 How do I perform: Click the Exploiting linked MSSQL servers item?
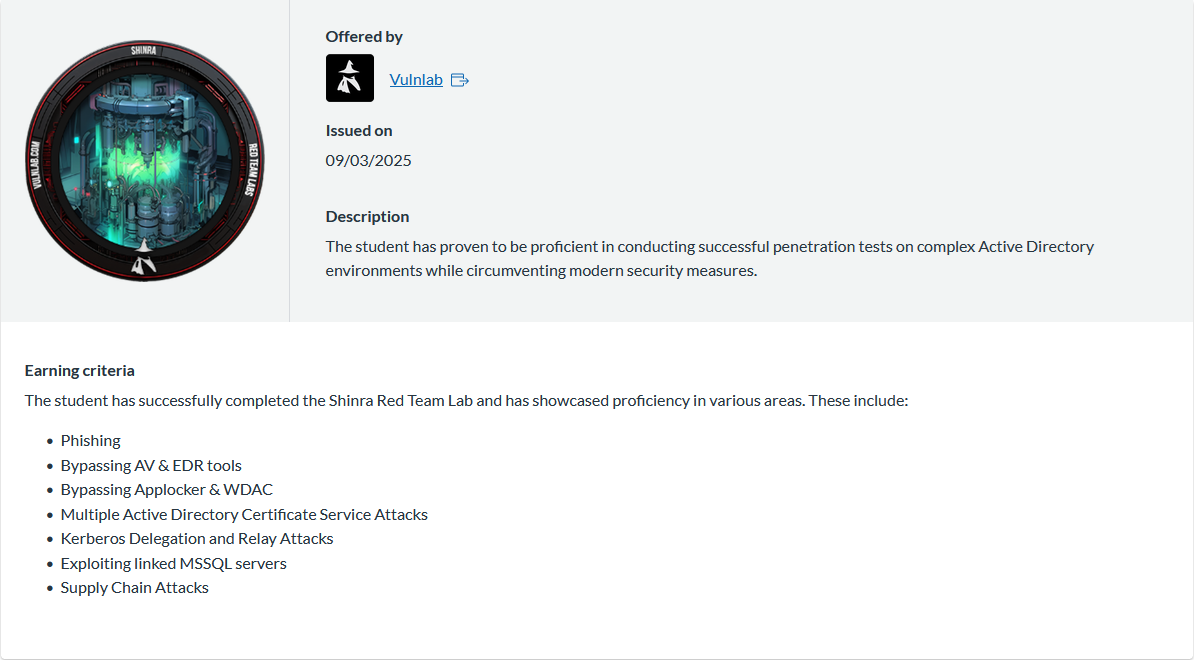174,563
